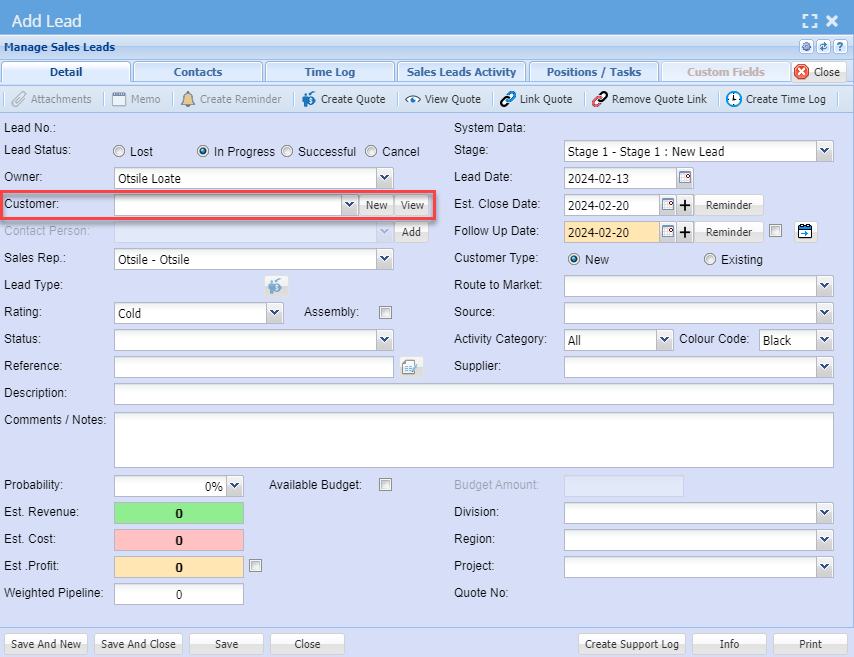Image resolution: width=854 pixels, height=657 pixels.
Task: Choose Existing customer type
Action: pyautogui.click(x=710, y=259)
